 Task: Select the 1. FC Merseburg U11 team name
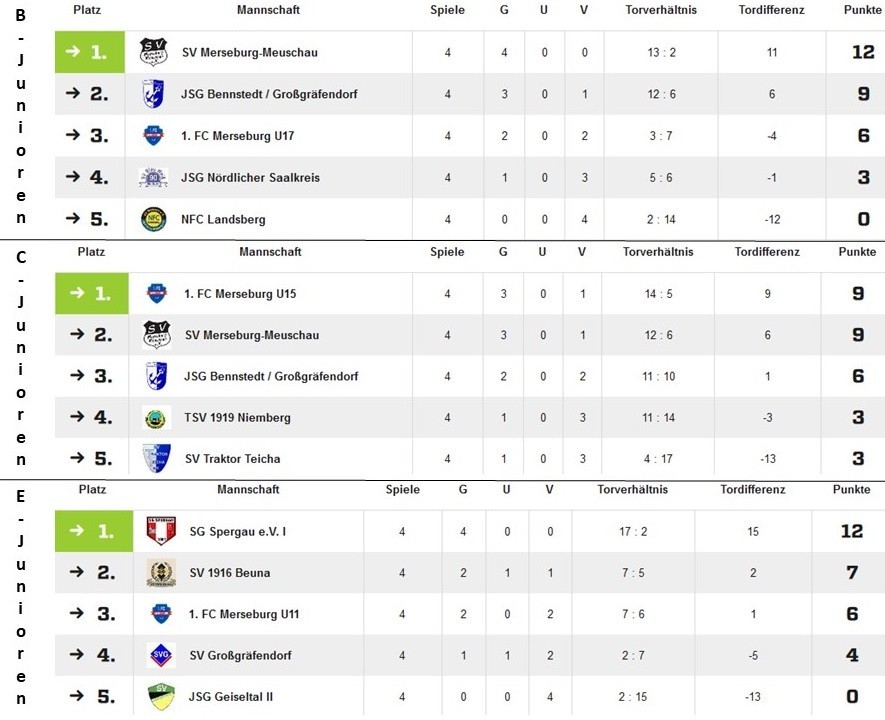(x=244, y=614)
